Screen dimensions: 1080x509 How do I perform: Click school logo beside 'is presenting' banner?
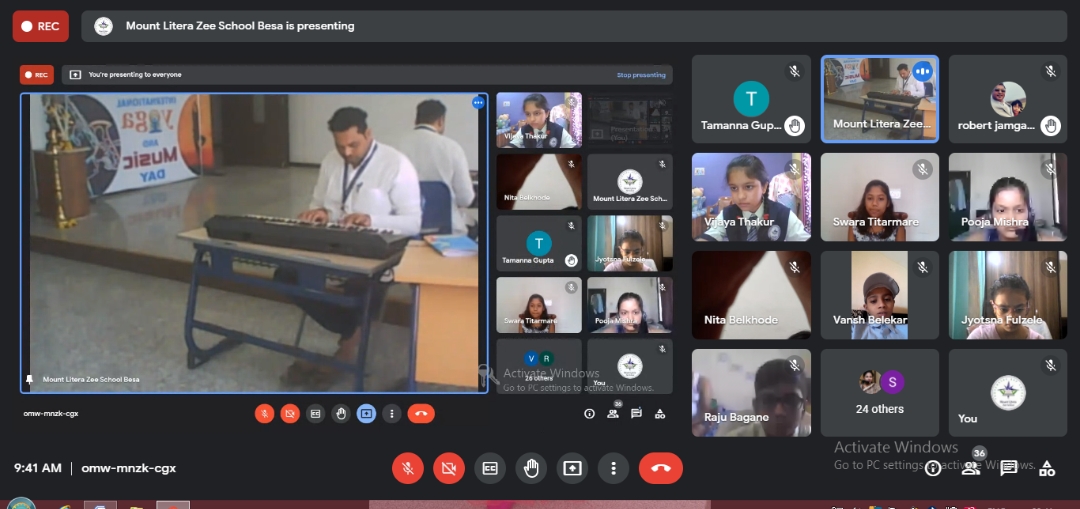click(103, 26)
